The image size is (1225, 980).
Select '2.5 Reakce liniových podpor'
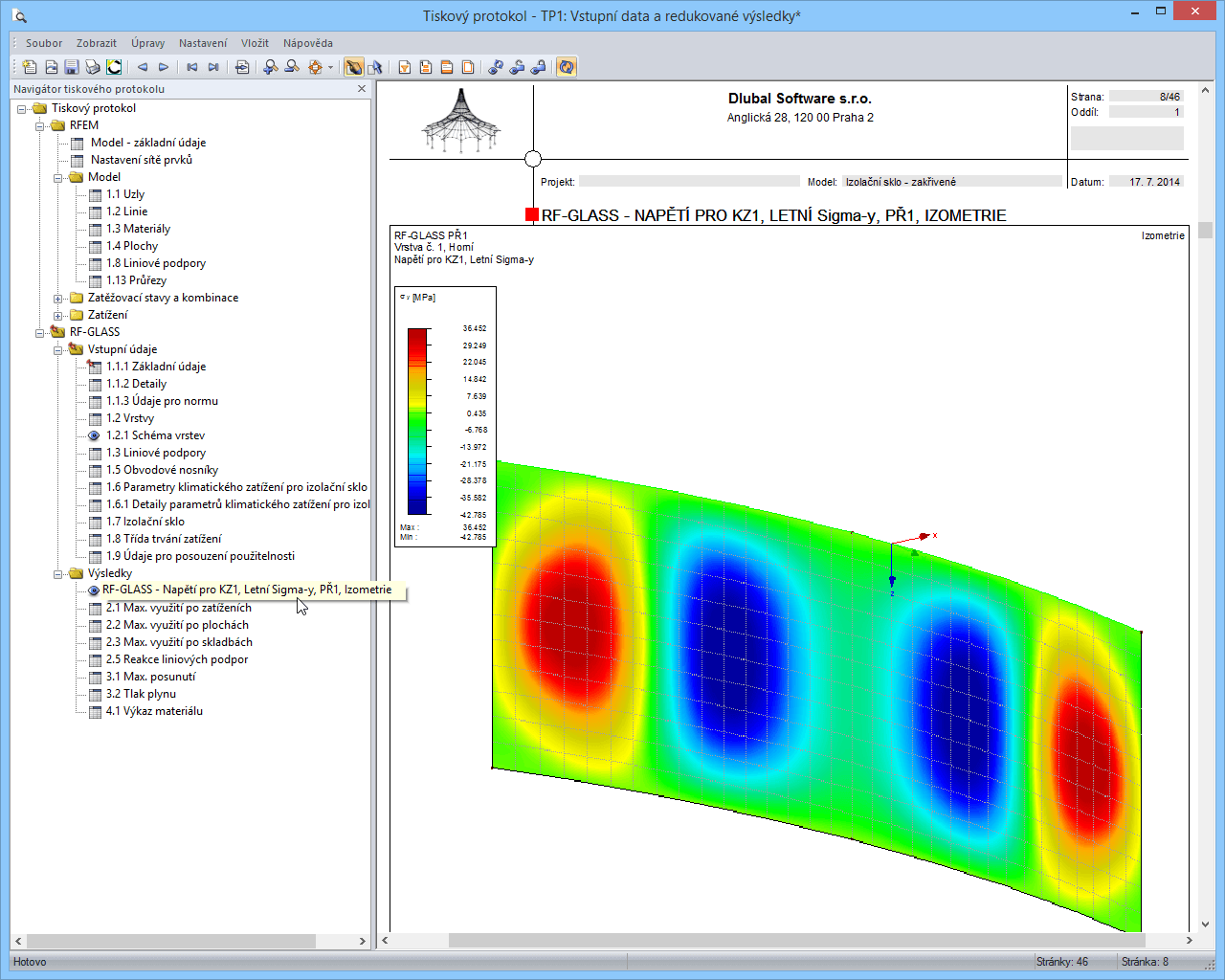click(177, 659)
